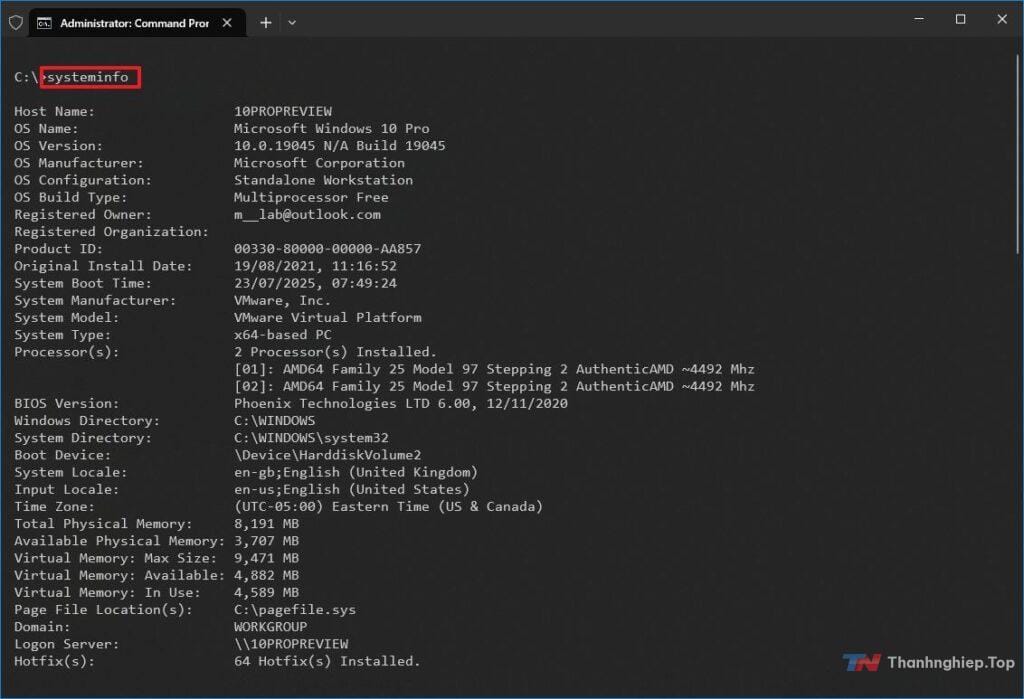
Task: Minimize the terminal window
Action: click(919, 19)
